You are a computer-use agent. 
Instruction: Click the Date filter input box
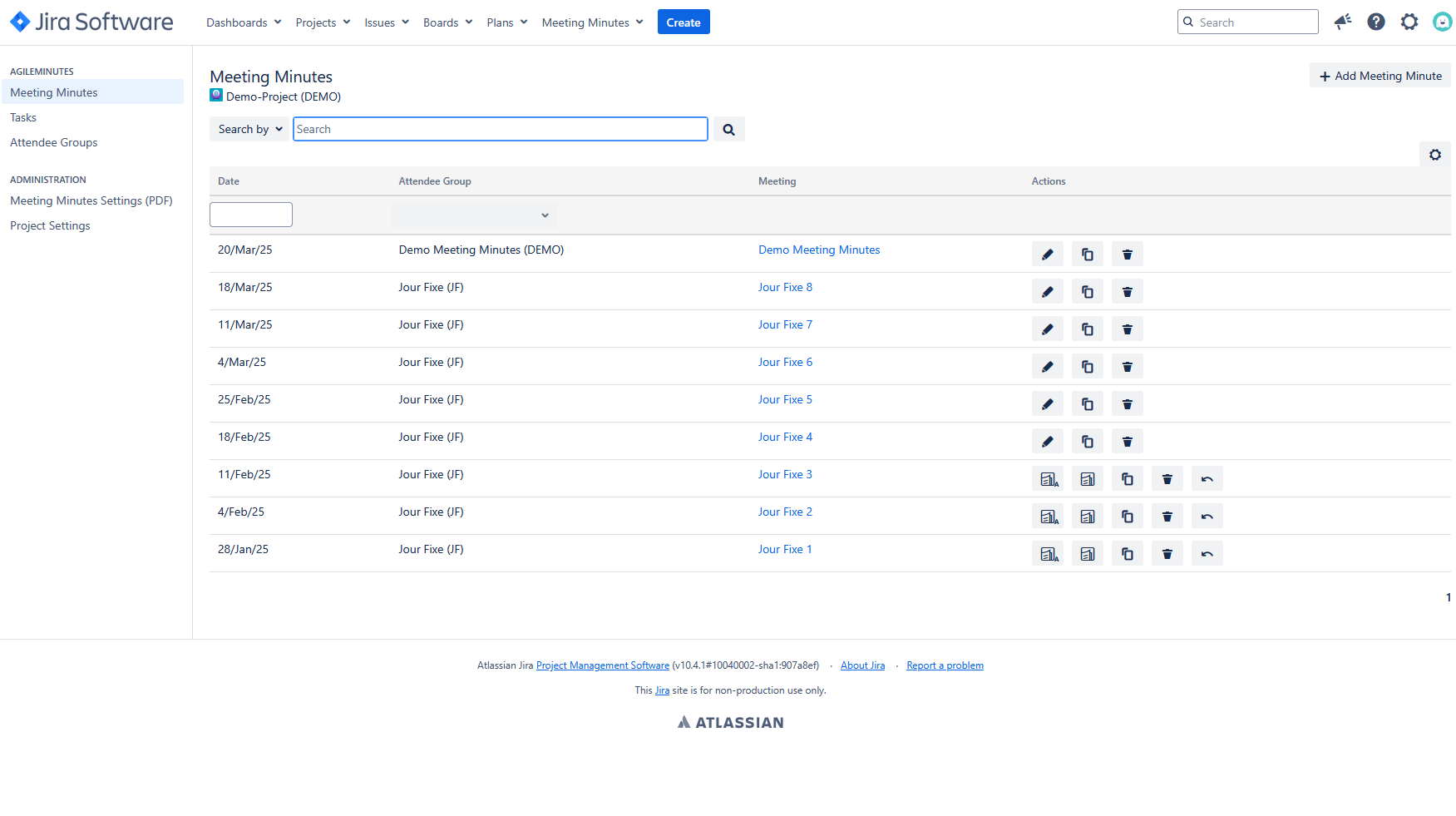click(251, 215)
